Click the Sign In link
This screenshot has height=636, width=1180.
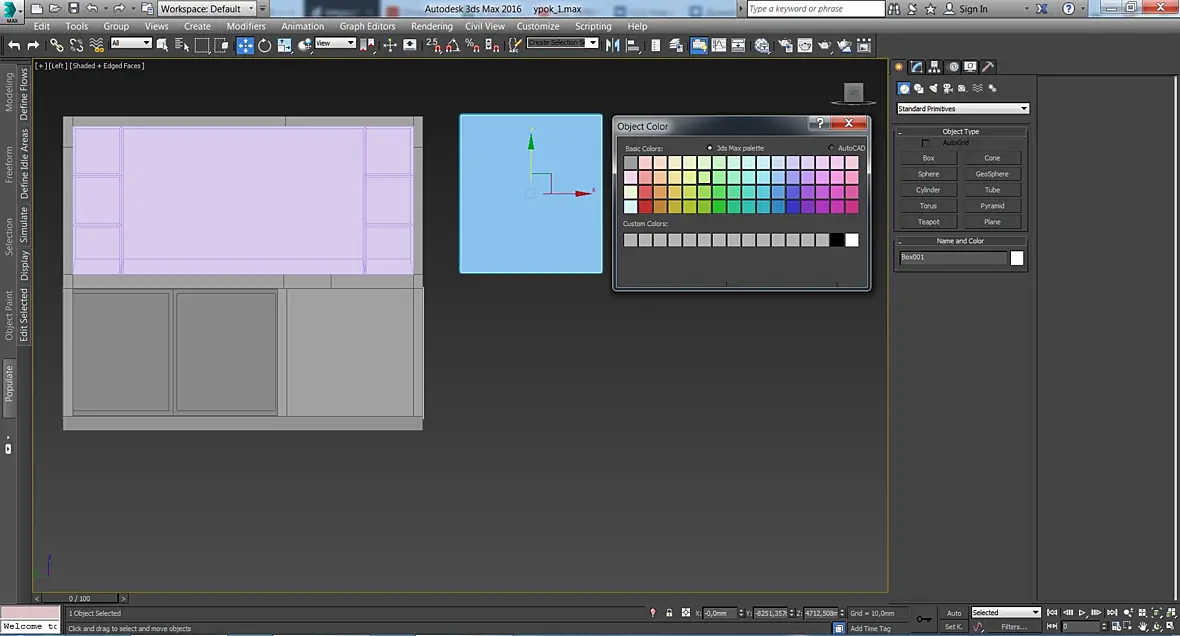(x=973, y=9)
